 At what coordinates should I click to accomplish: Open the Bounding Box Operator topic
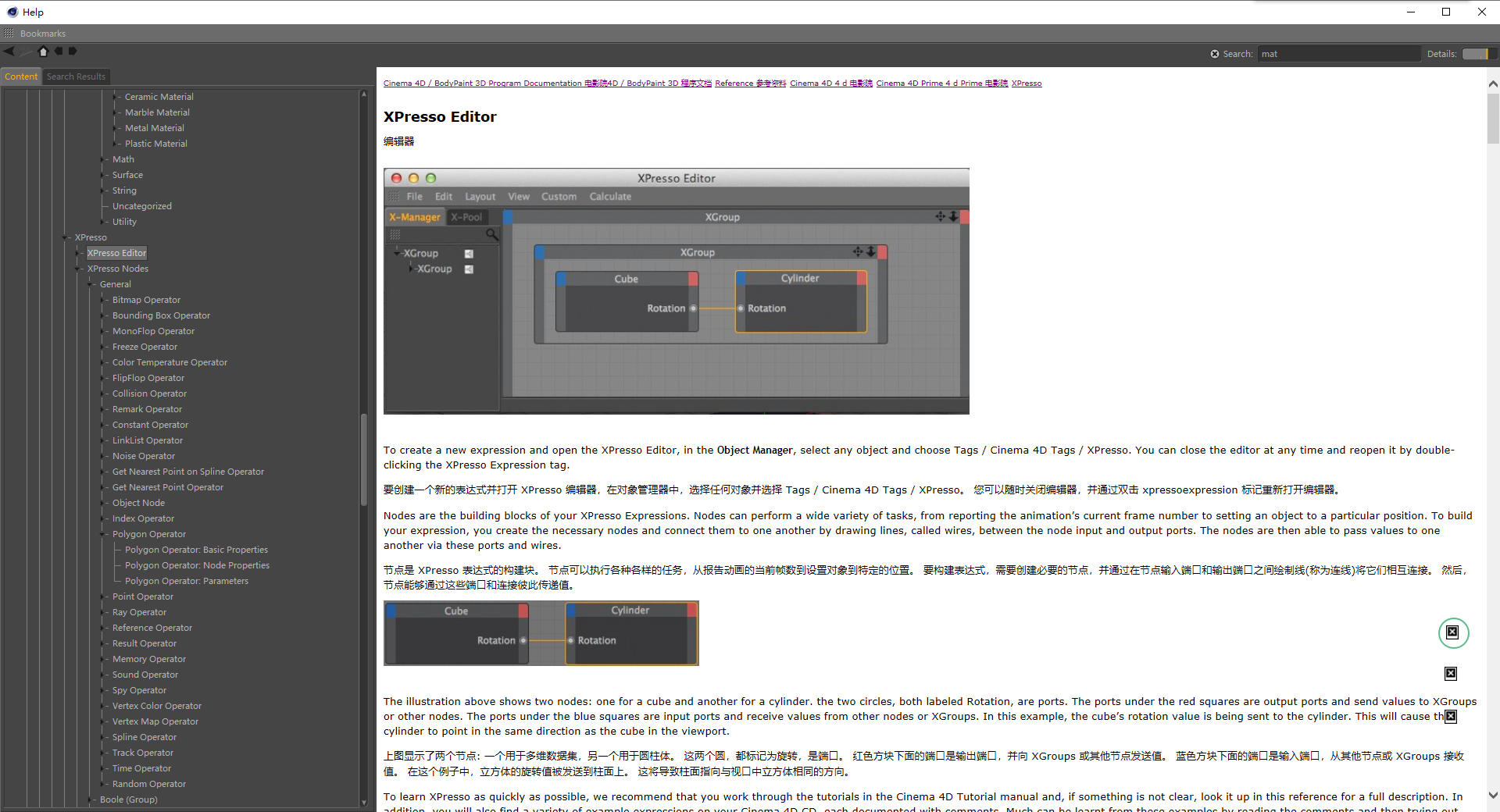coord(161,315)
